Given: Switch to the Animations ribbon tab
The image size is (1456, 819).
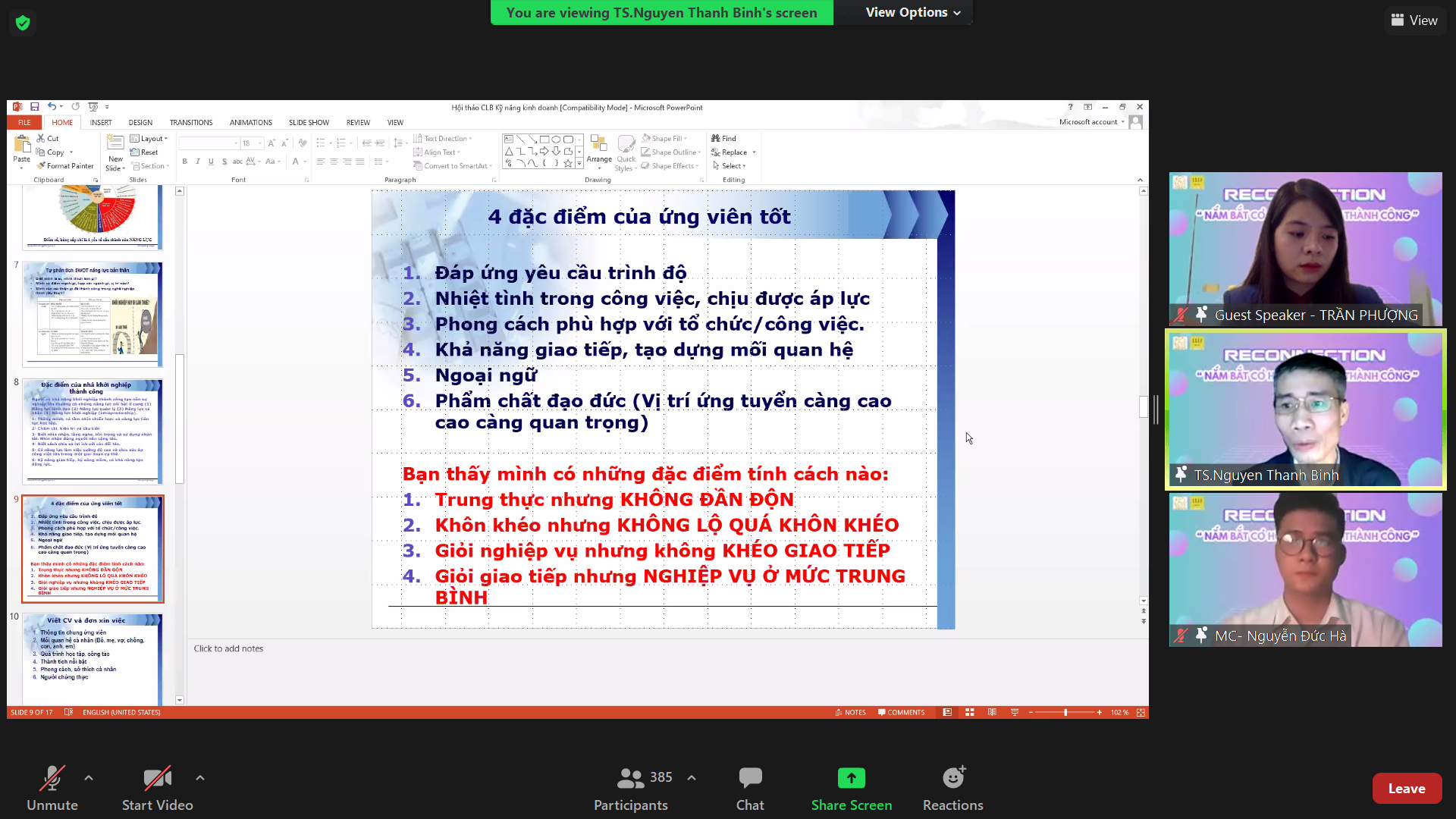Looking at the screenshot, I should [x=250, y=122].
